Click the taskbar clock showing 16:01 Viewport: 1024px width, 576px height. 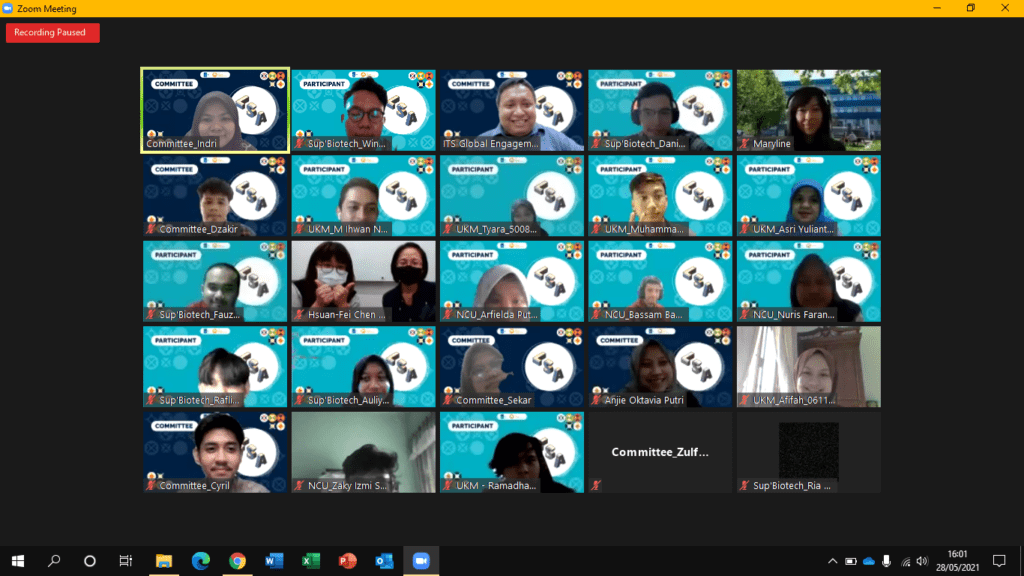pos(957,560)
